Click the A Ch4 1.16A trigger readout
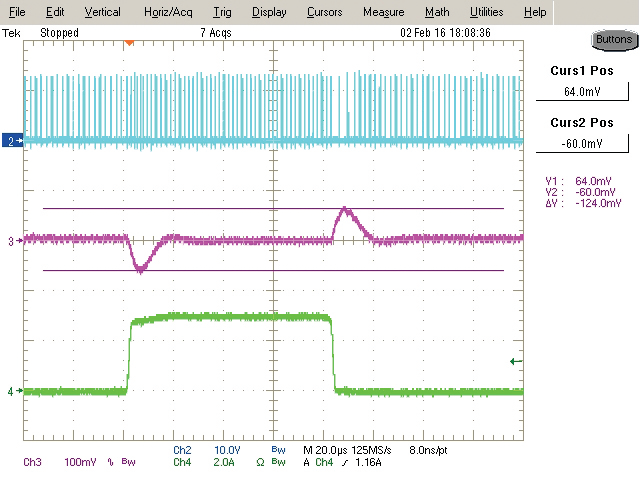 [x=343, y=462]
